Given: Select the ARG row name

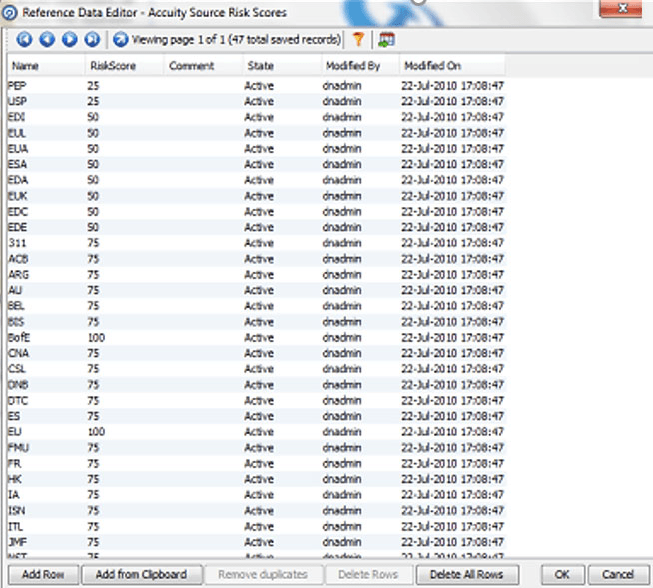Looking at the screenshot, I should (19, 275).
